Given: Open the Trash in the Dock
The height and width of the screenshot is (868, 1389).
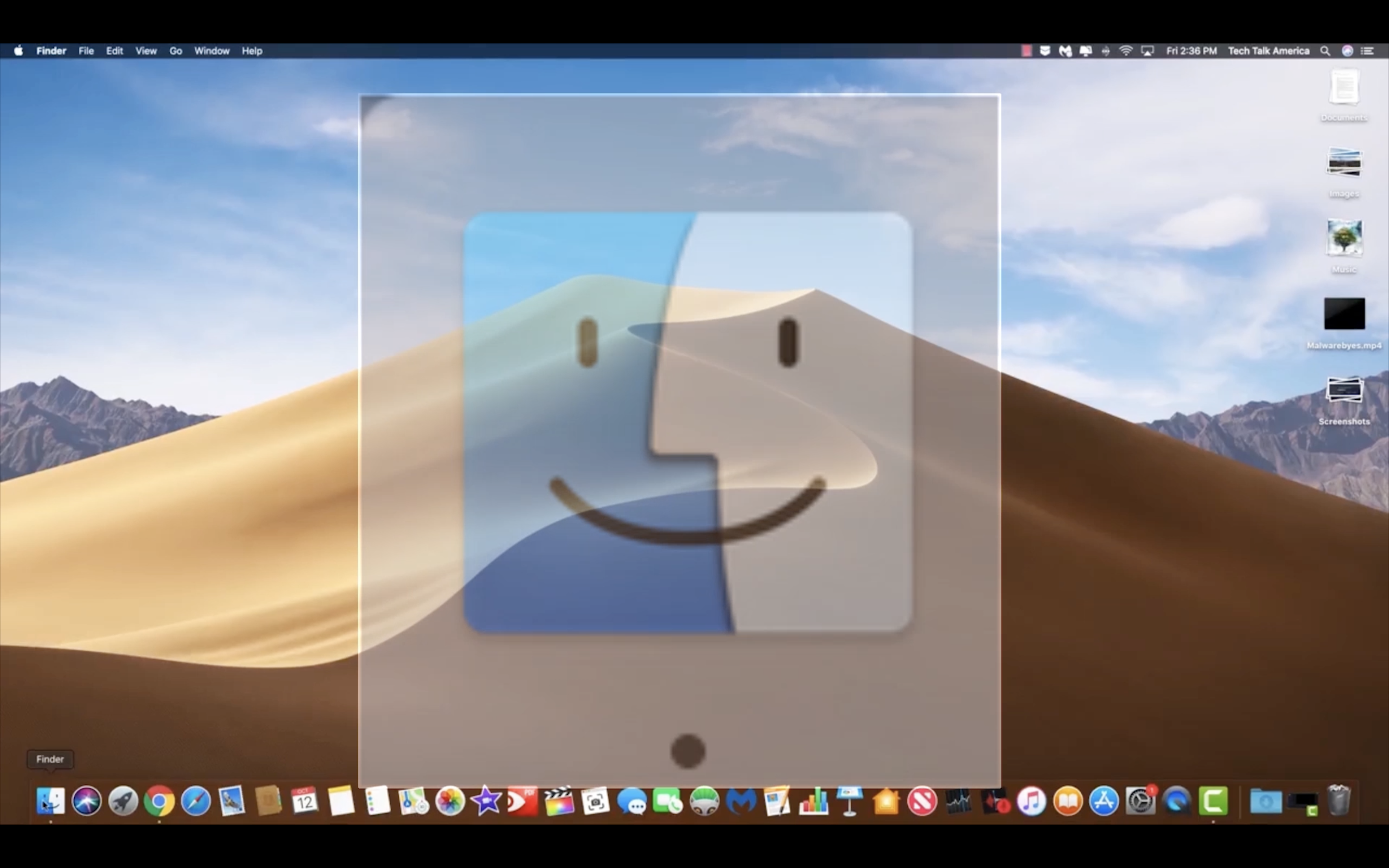Looking at the screenshot, I should pyautogui.click(x=1338, y=800).
